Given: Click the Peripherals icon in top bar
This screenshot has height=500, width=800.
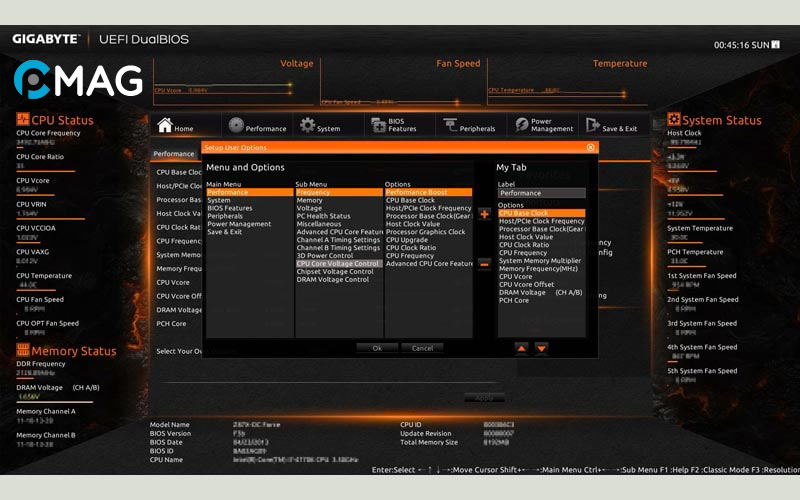Looking at the screenshot, I should (450, 125).
